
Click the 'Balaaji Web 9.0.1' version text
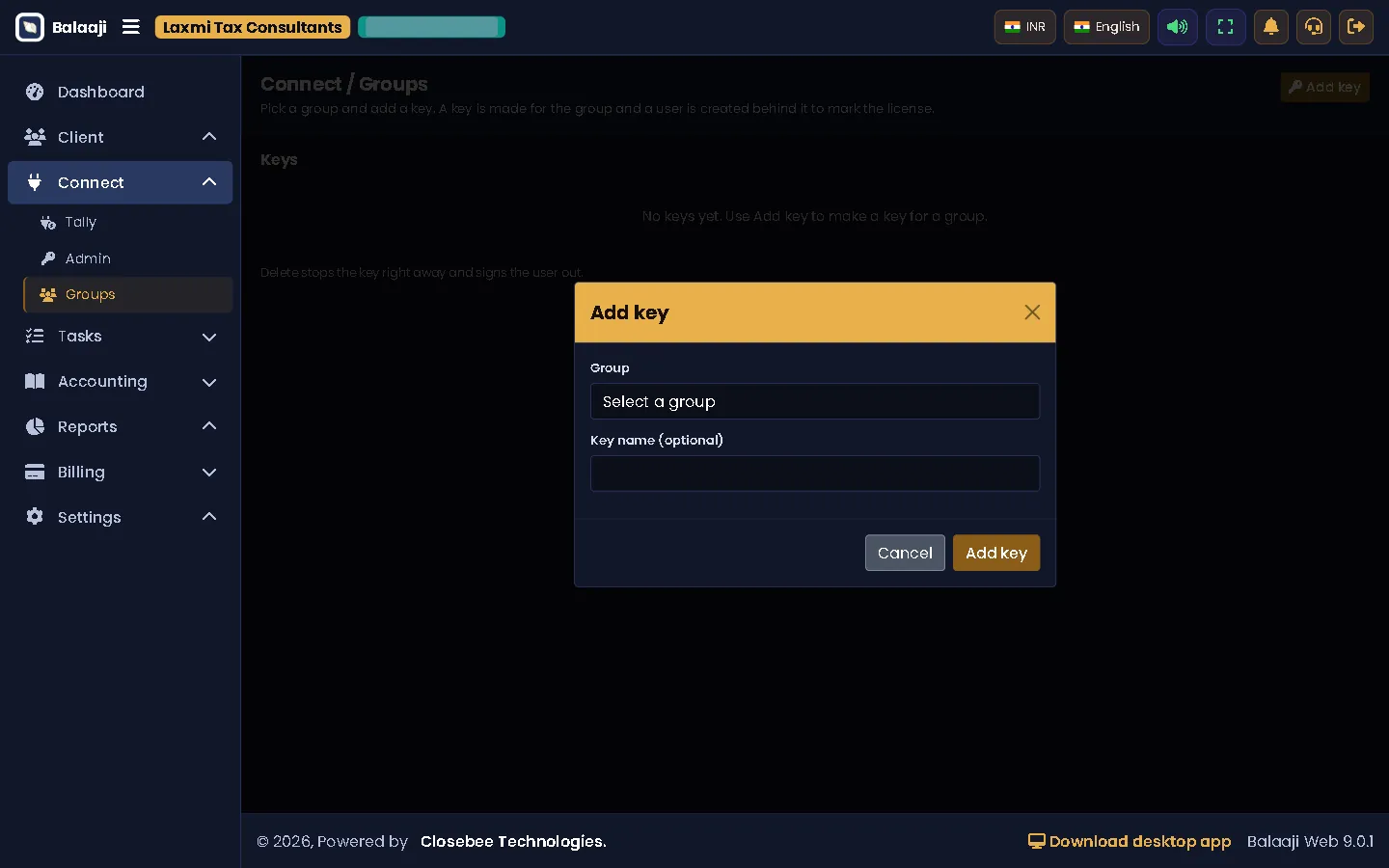[x=1310, y=841]
